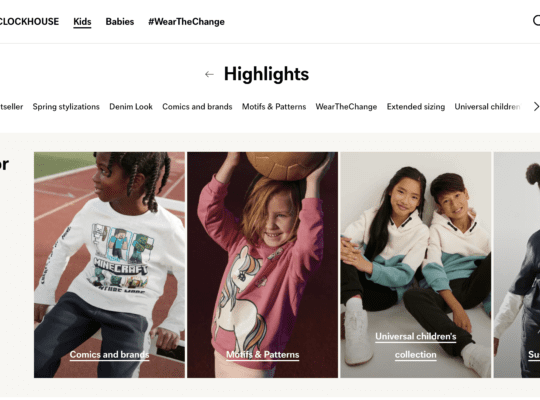This screenshot has width=540, height=400.
Task: Select the Denim Look category
Action: coord(131,107)
